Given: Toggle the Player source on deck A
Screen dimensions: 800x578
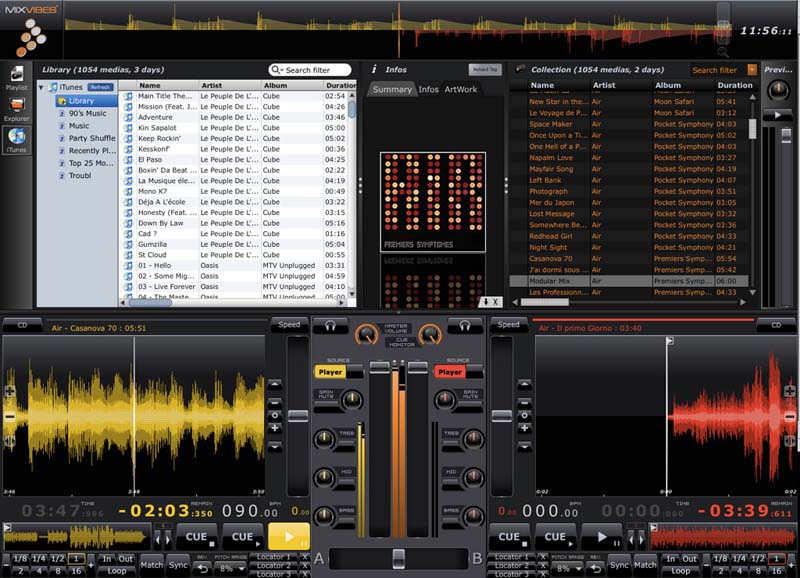Looking at the screenshot, I should (x=330, y=372).
